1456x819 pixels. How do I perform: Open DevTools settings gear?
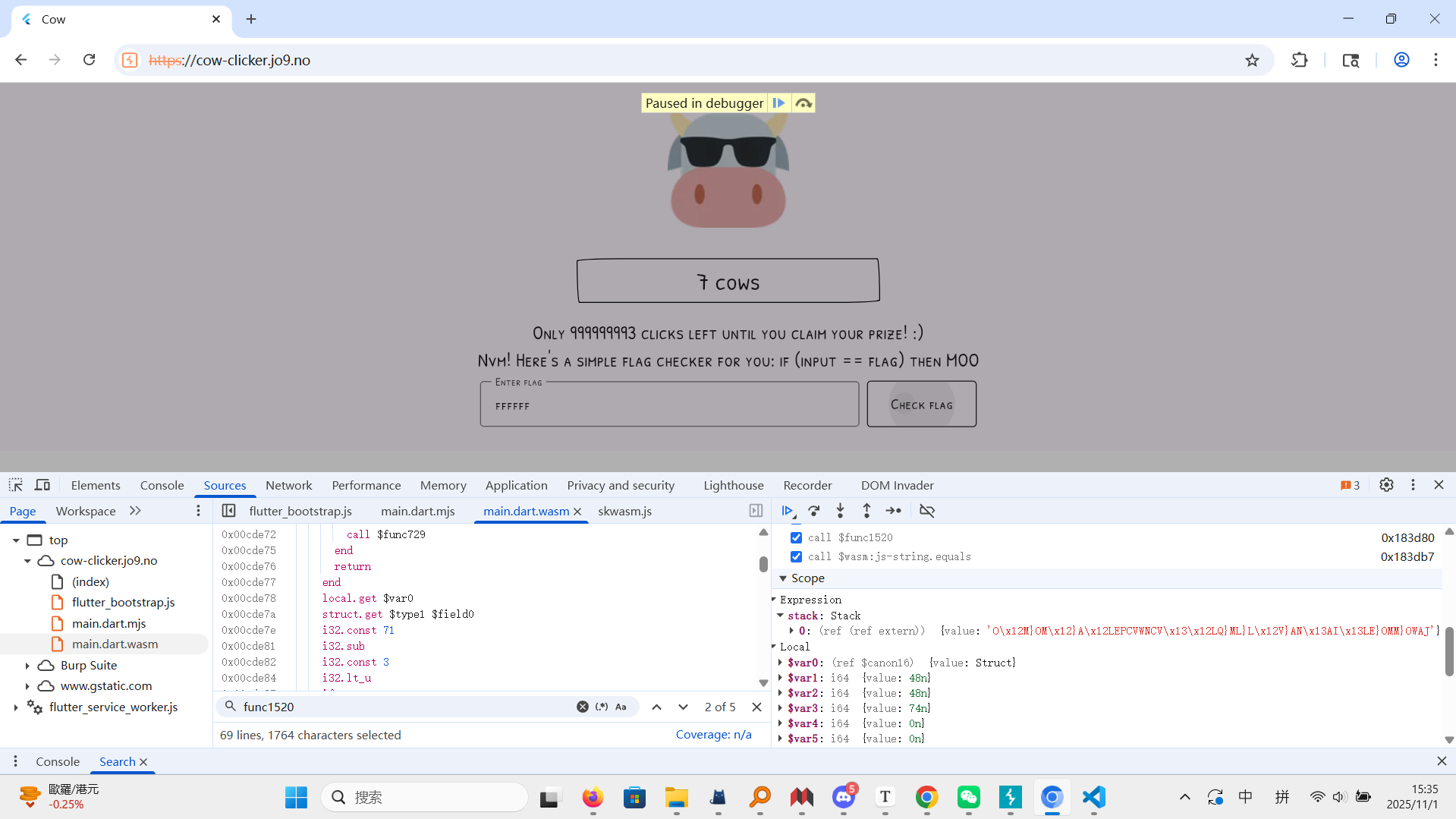(1386, 485)
